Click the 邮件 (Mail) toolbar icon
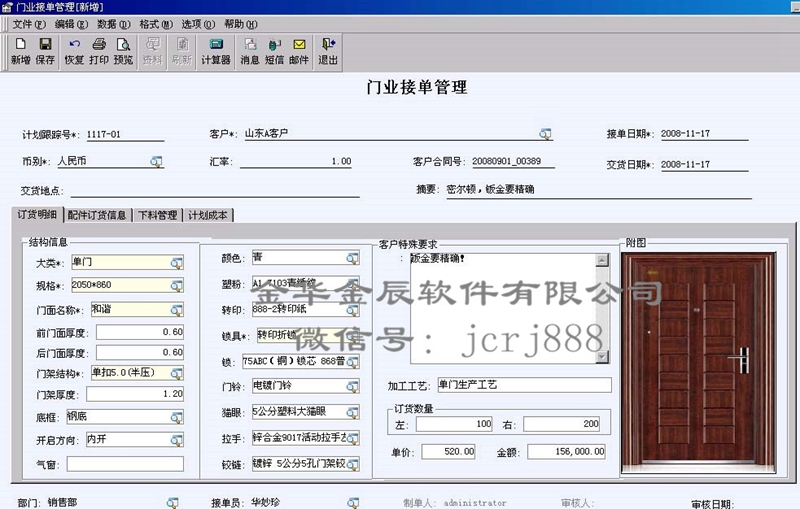Screen dimensions: 800x509 coord(299,51)
